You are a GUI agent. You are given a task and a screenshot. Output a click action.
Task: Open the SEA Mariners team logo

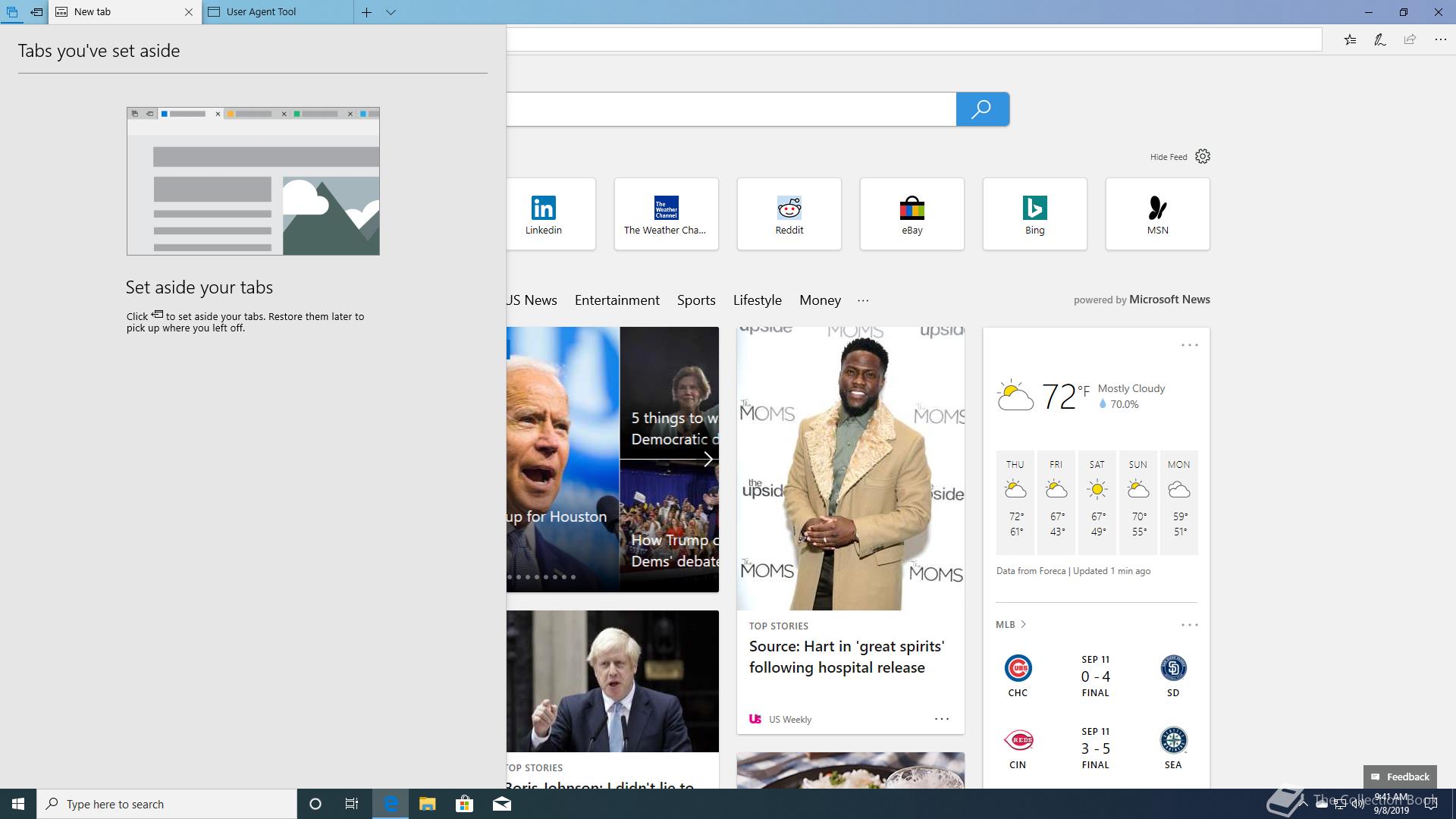coord(1173,740)
